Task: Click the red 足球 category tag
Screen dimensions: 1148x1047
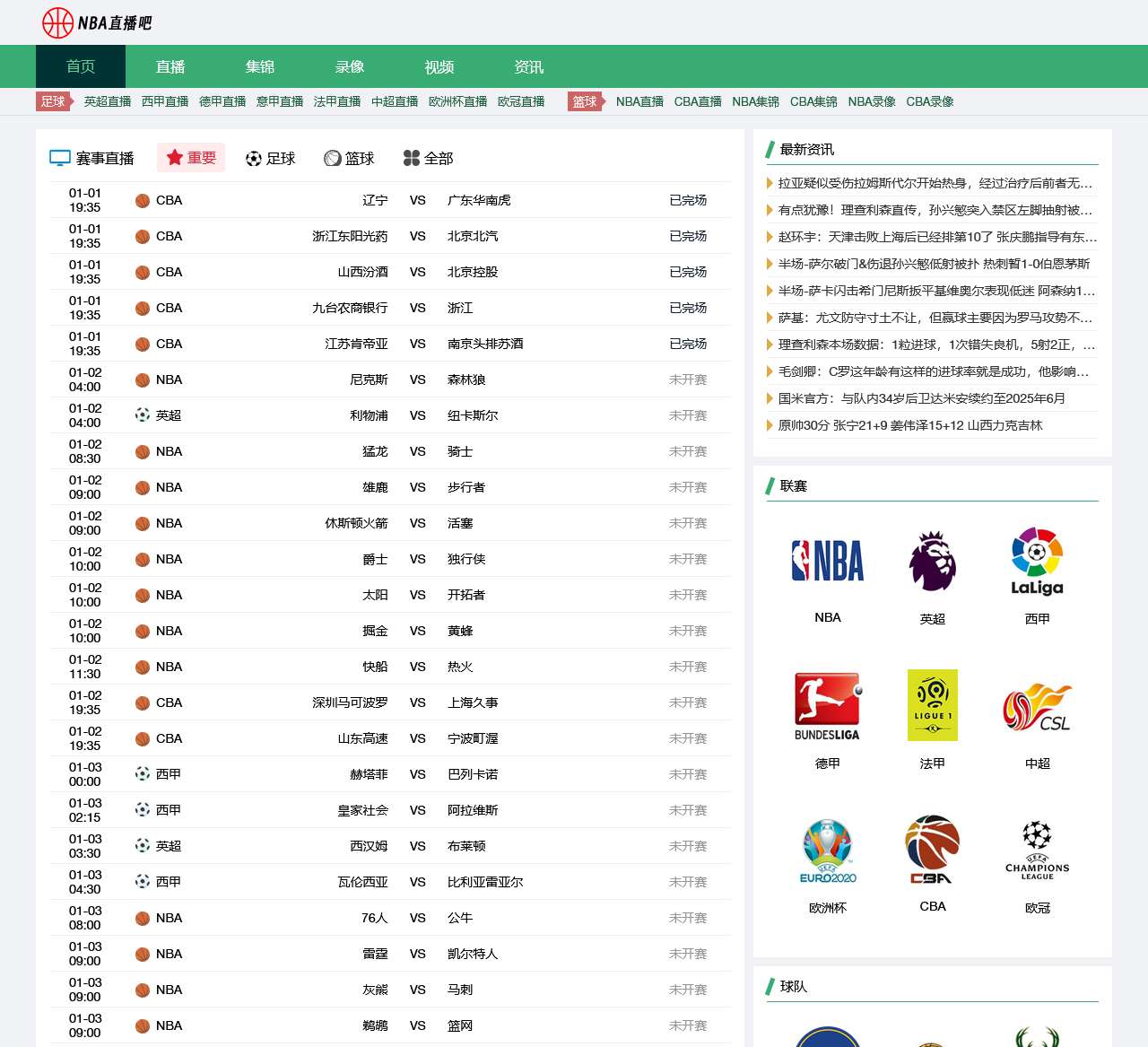Action: 54,101
